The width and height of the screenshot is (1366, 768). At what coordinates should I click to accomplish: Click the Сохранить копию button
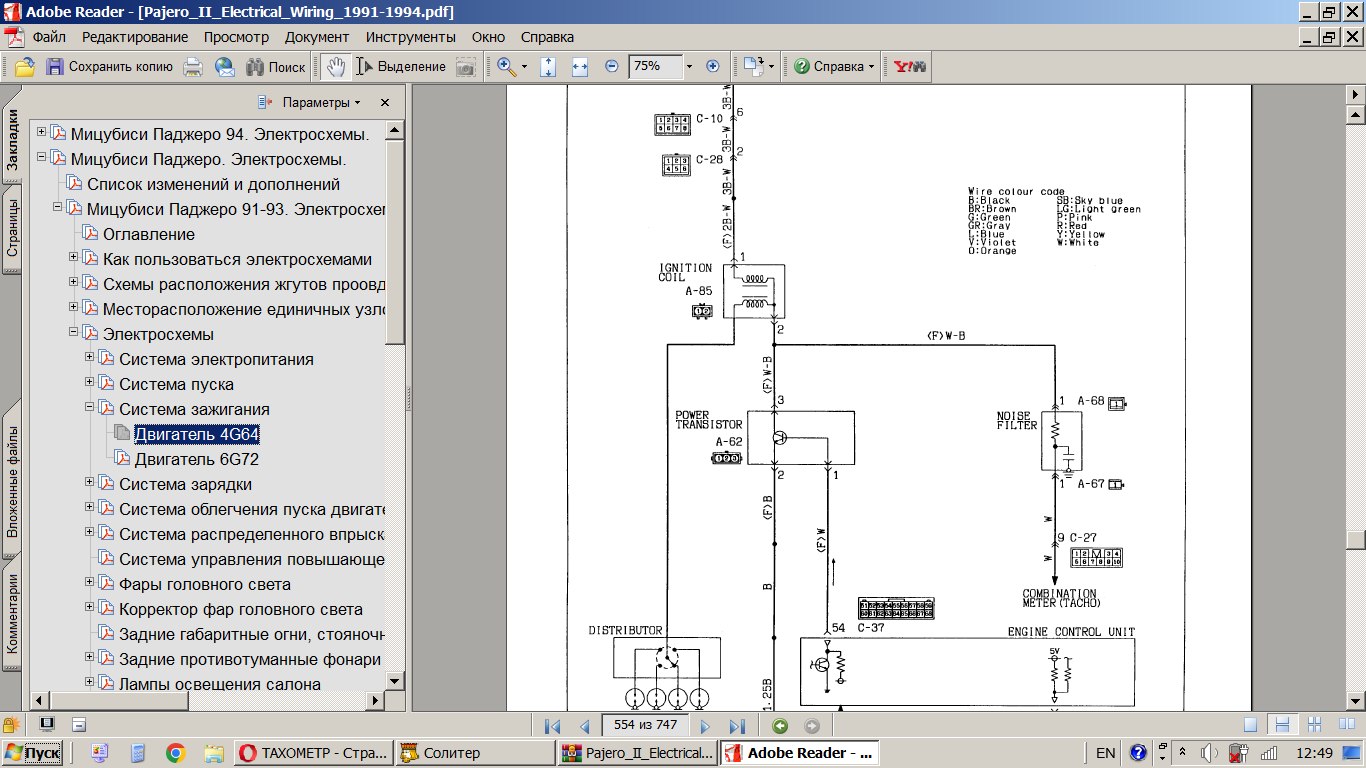click(x=109, y=67)
